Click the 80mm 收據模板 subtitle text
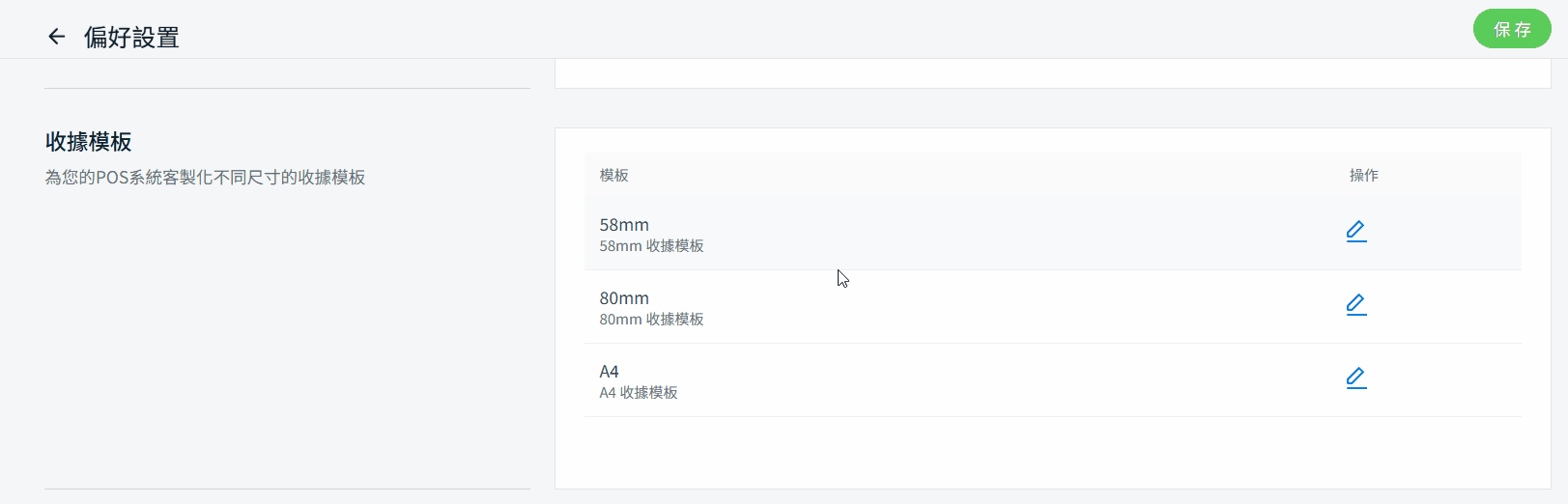The height and width of the screenshot is (504, 1568). coord(651,320)
